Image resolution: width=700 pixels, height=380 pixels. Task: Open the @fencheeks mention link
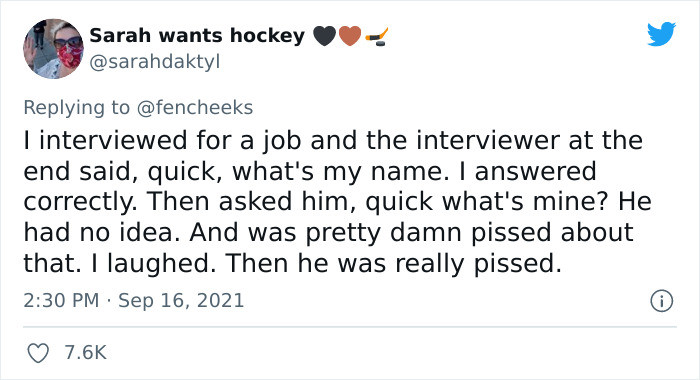195,108
